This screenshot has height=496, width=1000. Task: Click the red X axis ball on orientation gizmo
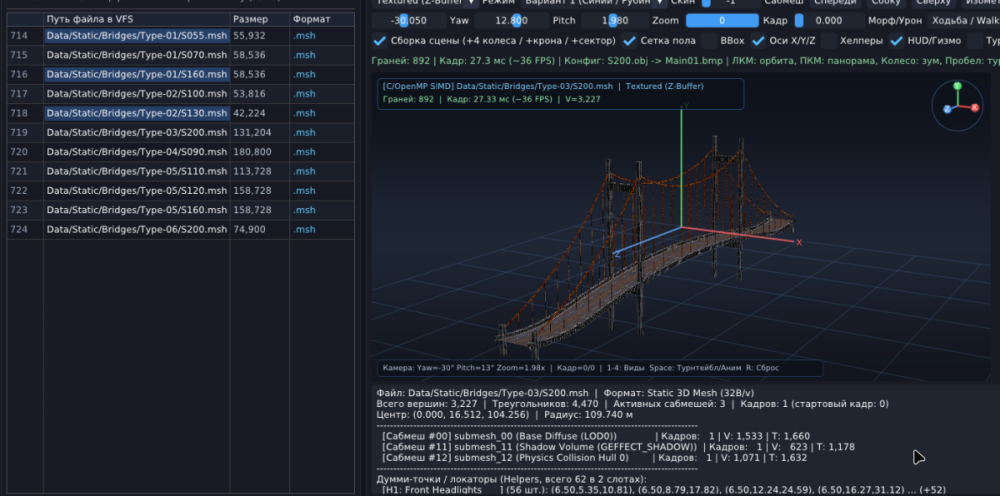[x=974, y=108]
